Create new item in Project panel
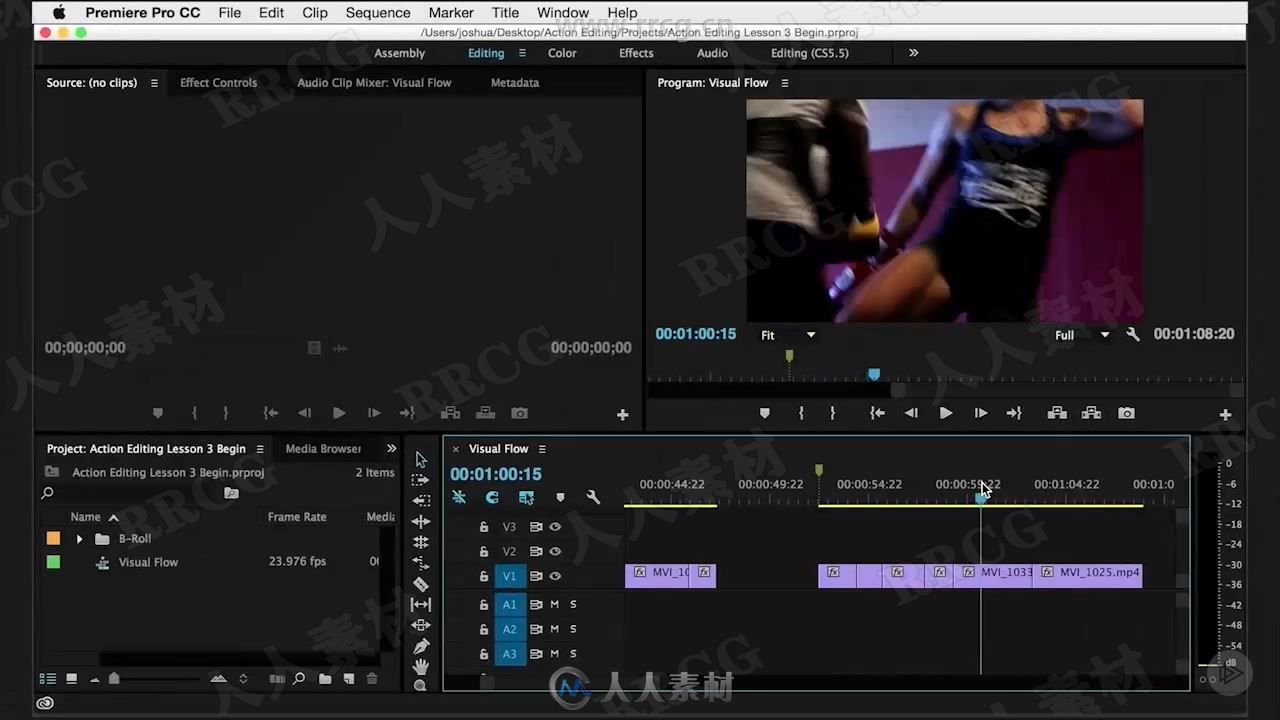Viewport: 1280px width, 720px height. (348, 679)
